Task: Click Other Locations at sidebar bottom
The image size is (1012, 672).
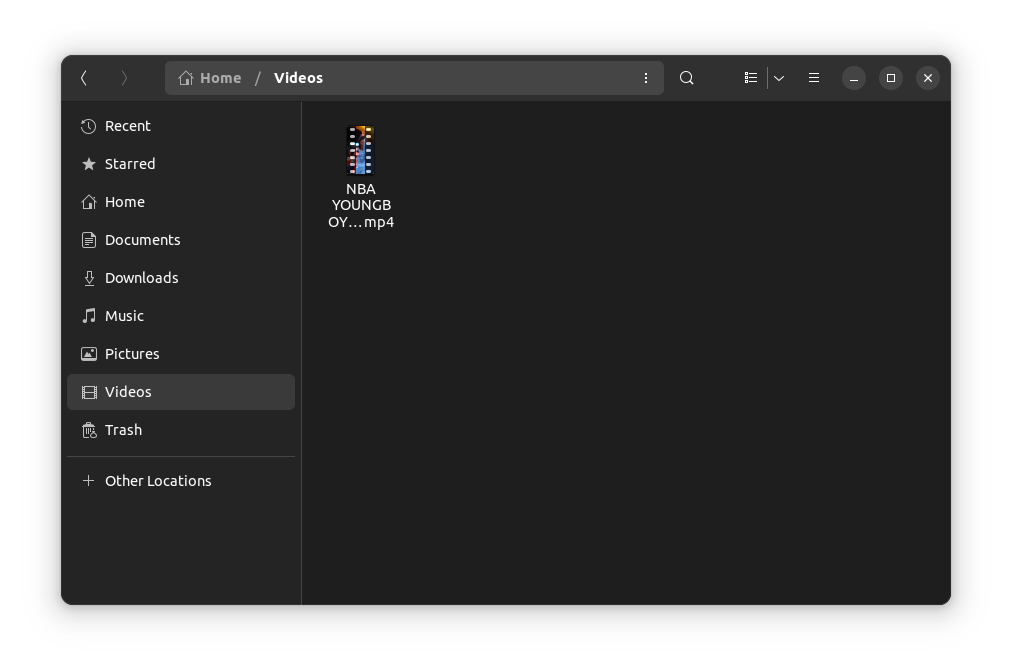Action: click(158, 480)
